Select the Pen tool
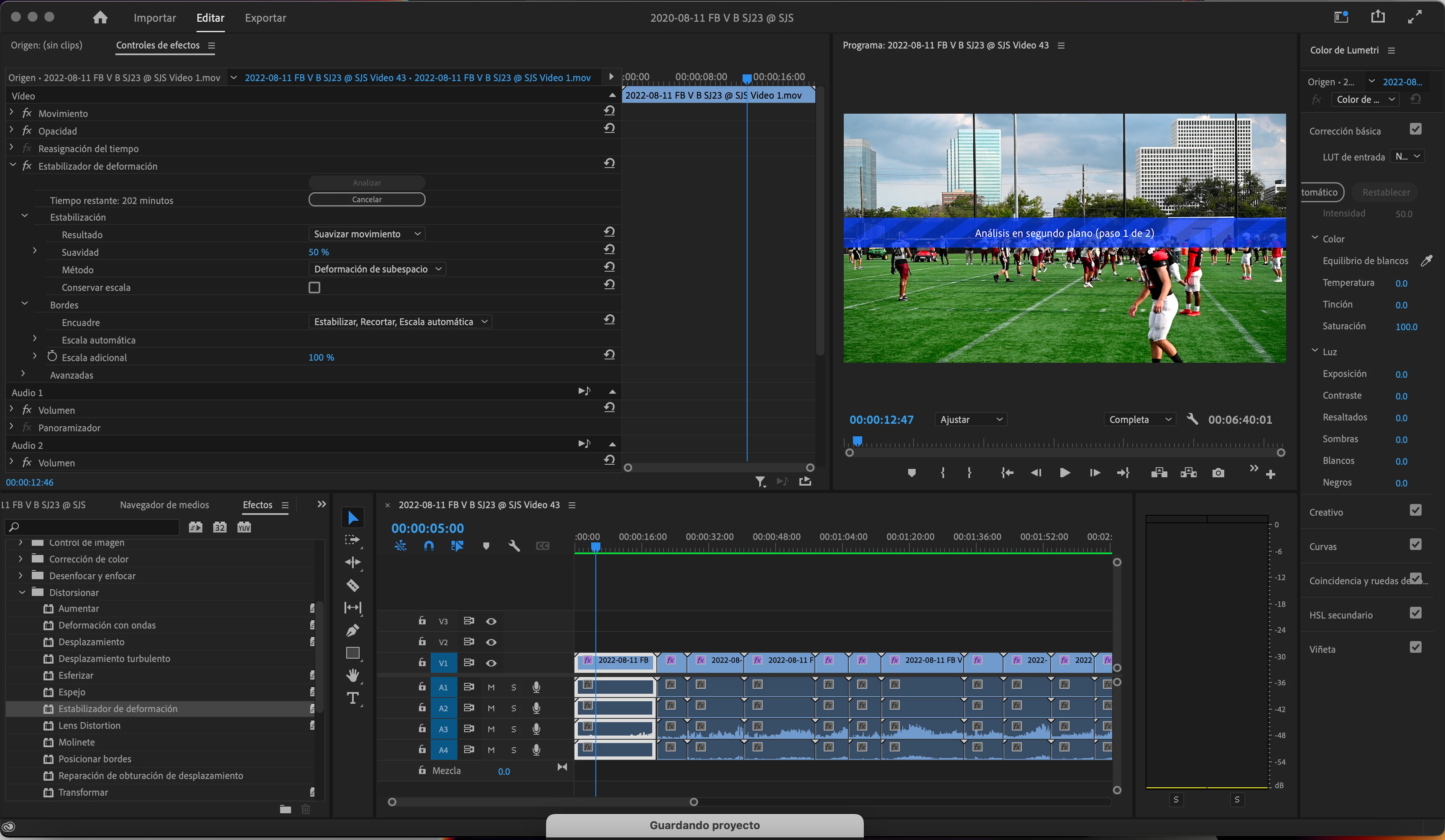This screenshot has height=840, width=1445. coord(352,630)
